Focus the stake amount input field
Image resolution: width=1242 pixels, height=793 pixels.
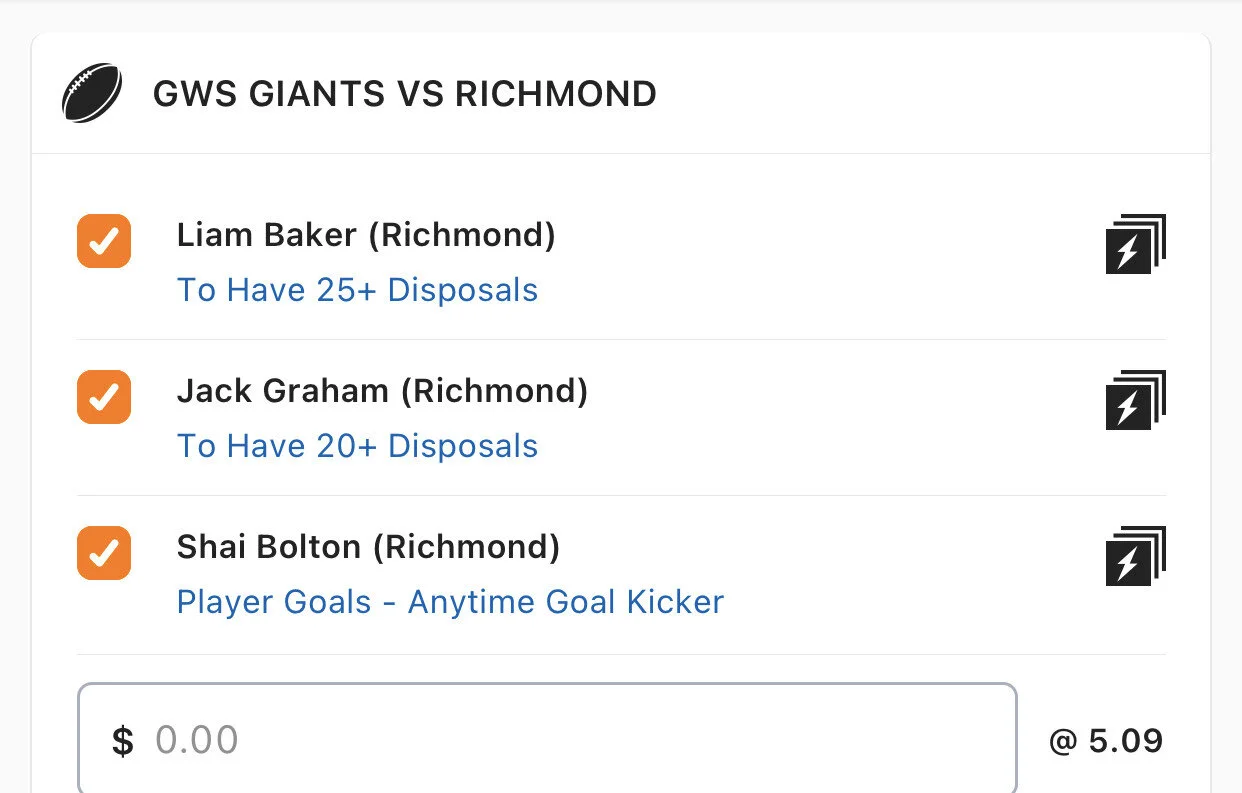pyautogui.click(x=580, y=740)
